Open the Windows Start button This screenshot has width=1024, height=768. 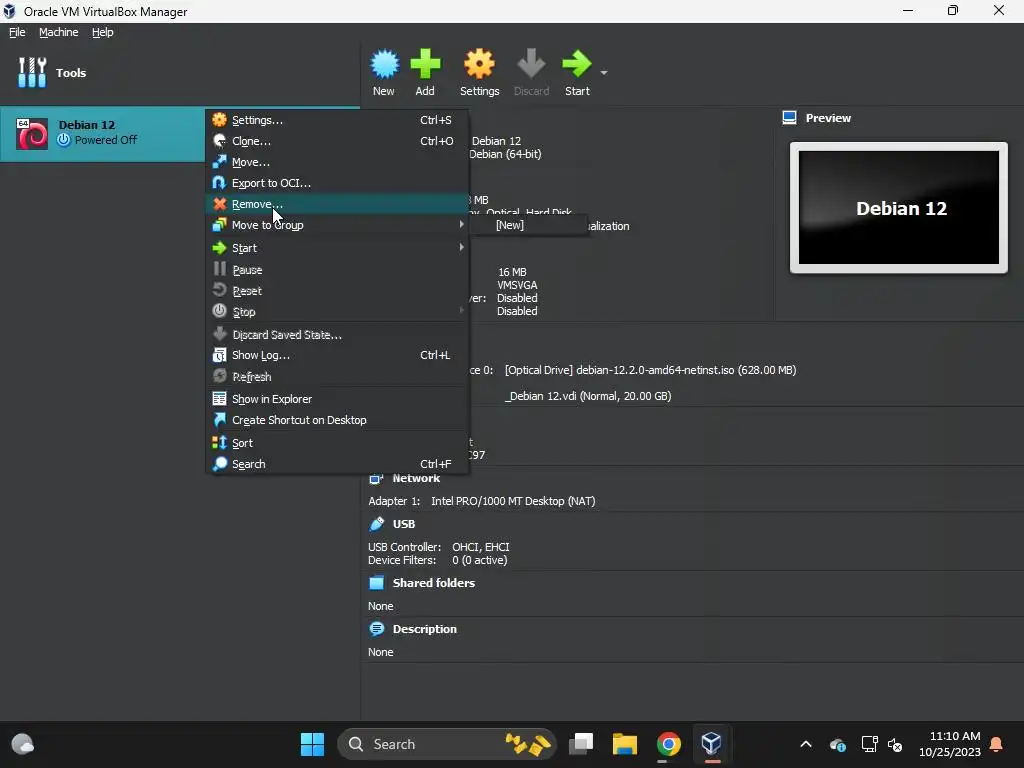point(312,744)
